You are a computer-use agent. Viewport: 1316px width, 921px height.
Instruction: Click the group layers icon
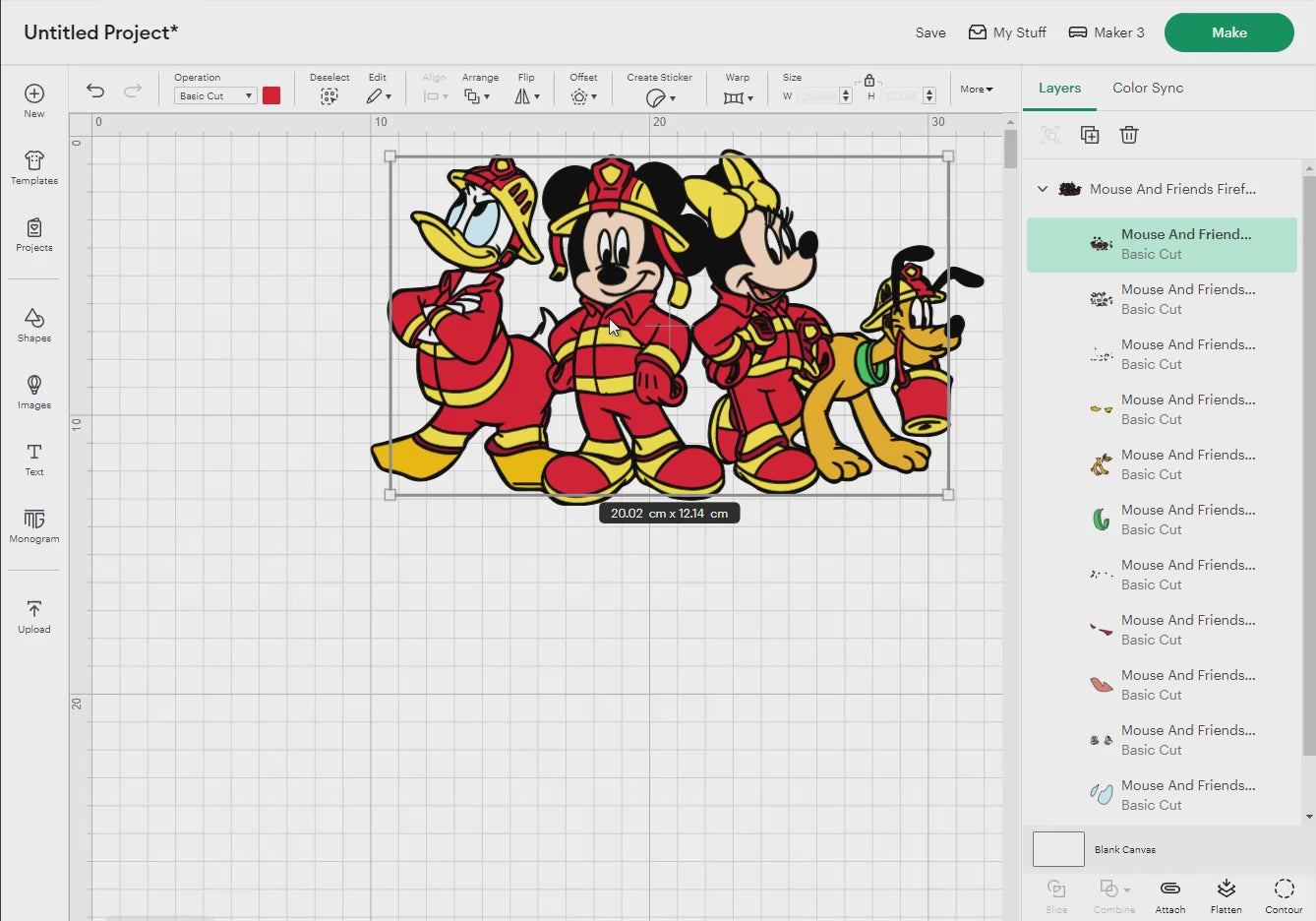pyautogui.click(x=1050, y=135)
